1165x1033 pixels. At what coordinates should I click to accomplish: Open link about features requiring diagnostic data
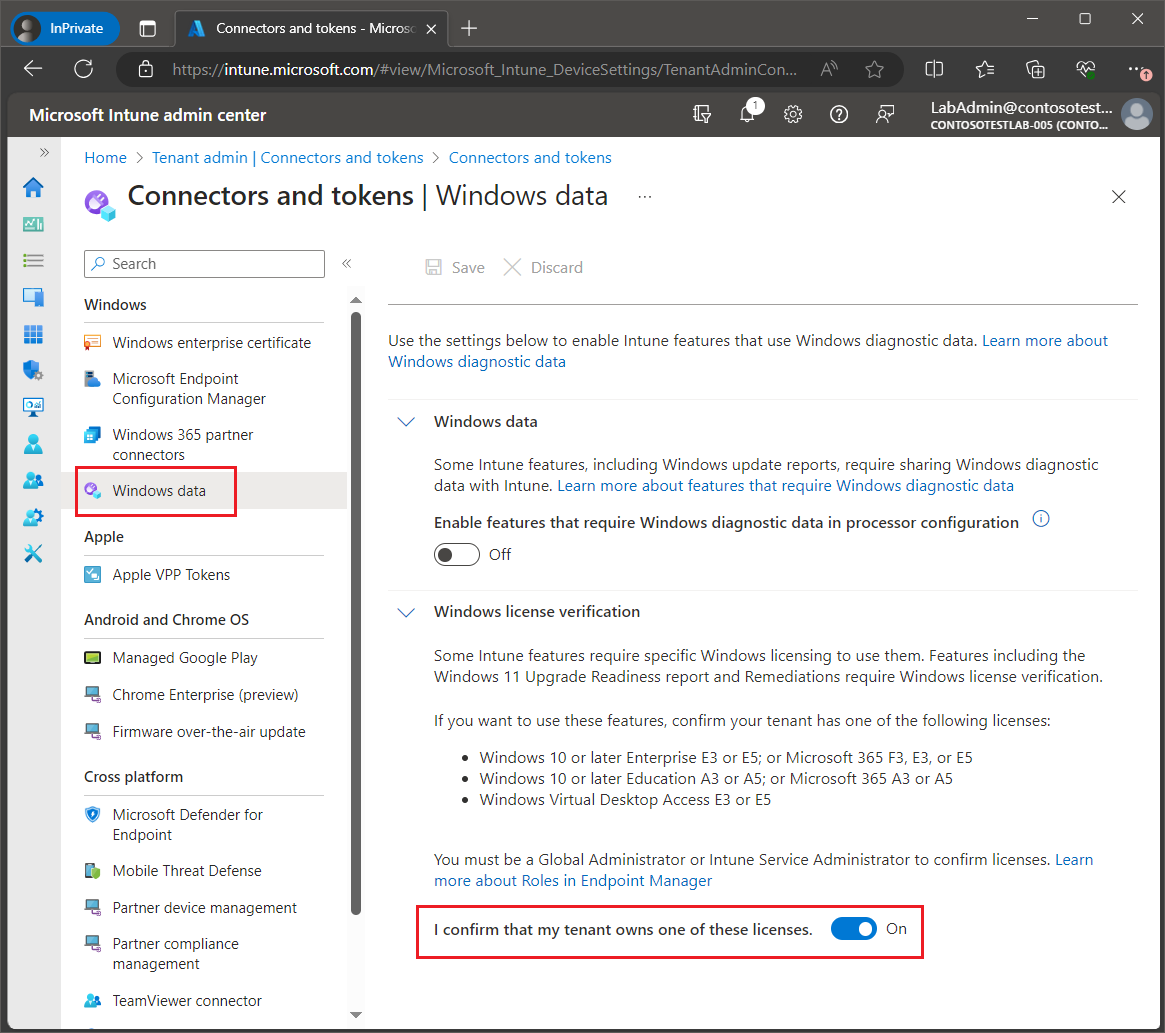tap(785, 485)
